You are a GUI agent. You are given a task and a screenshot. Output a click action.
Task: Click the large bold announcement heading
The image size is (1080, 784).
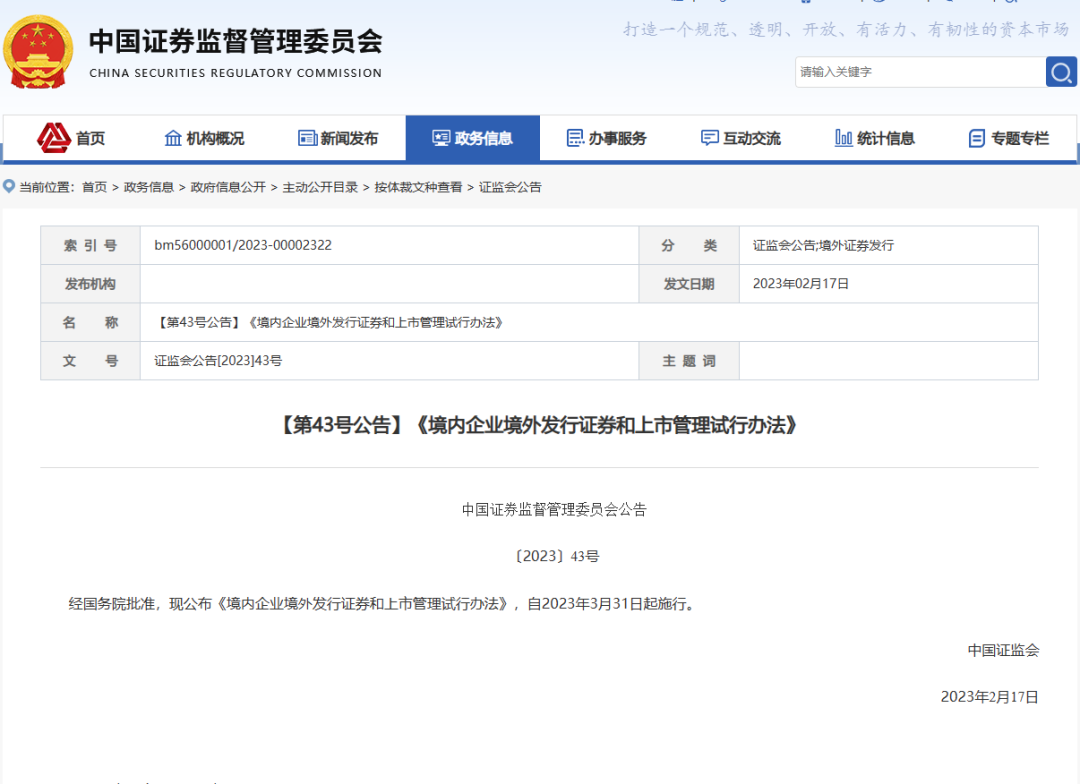(539, 425)
